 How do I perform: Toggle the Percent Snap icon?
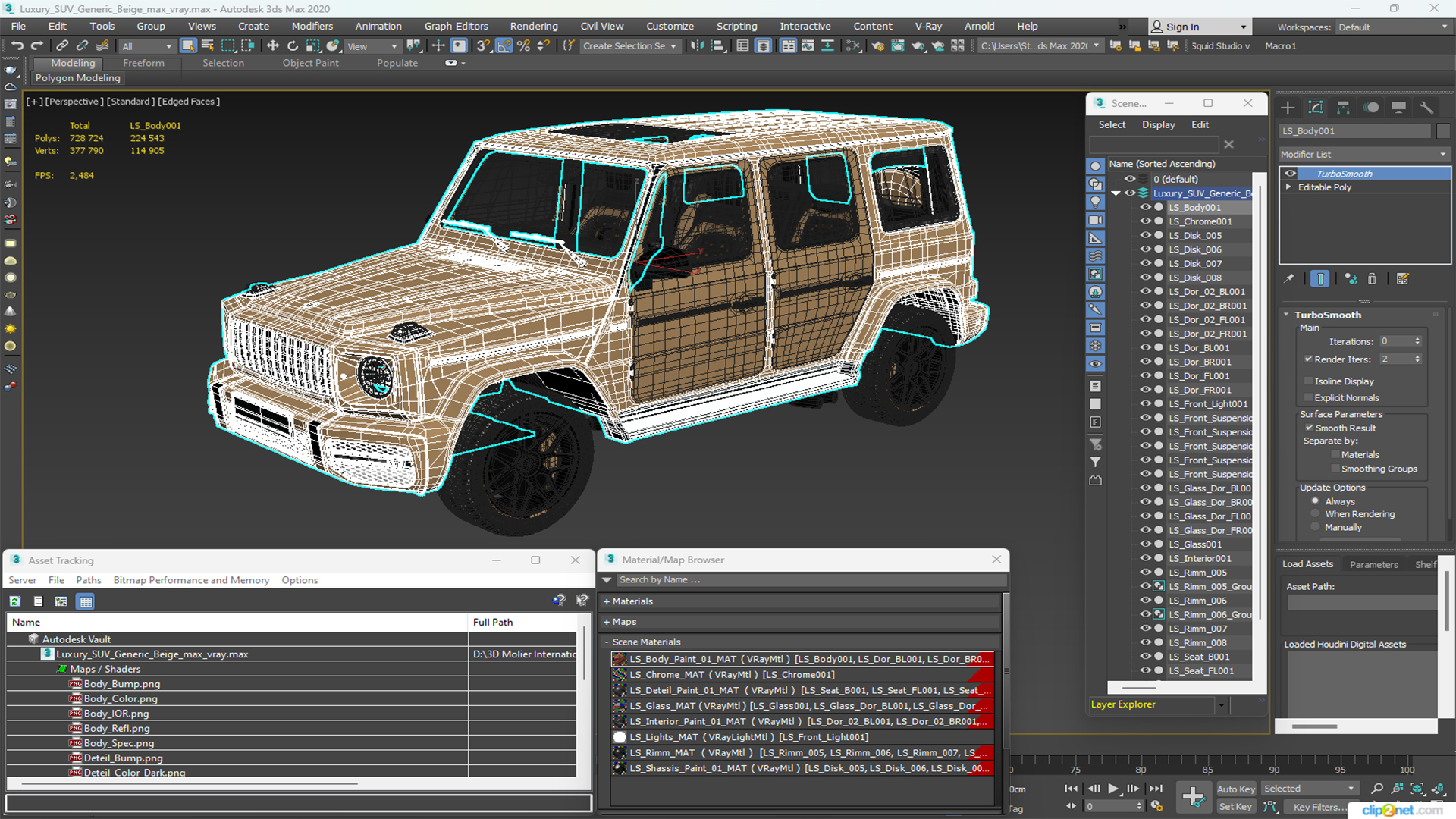[x=523, y=46]
